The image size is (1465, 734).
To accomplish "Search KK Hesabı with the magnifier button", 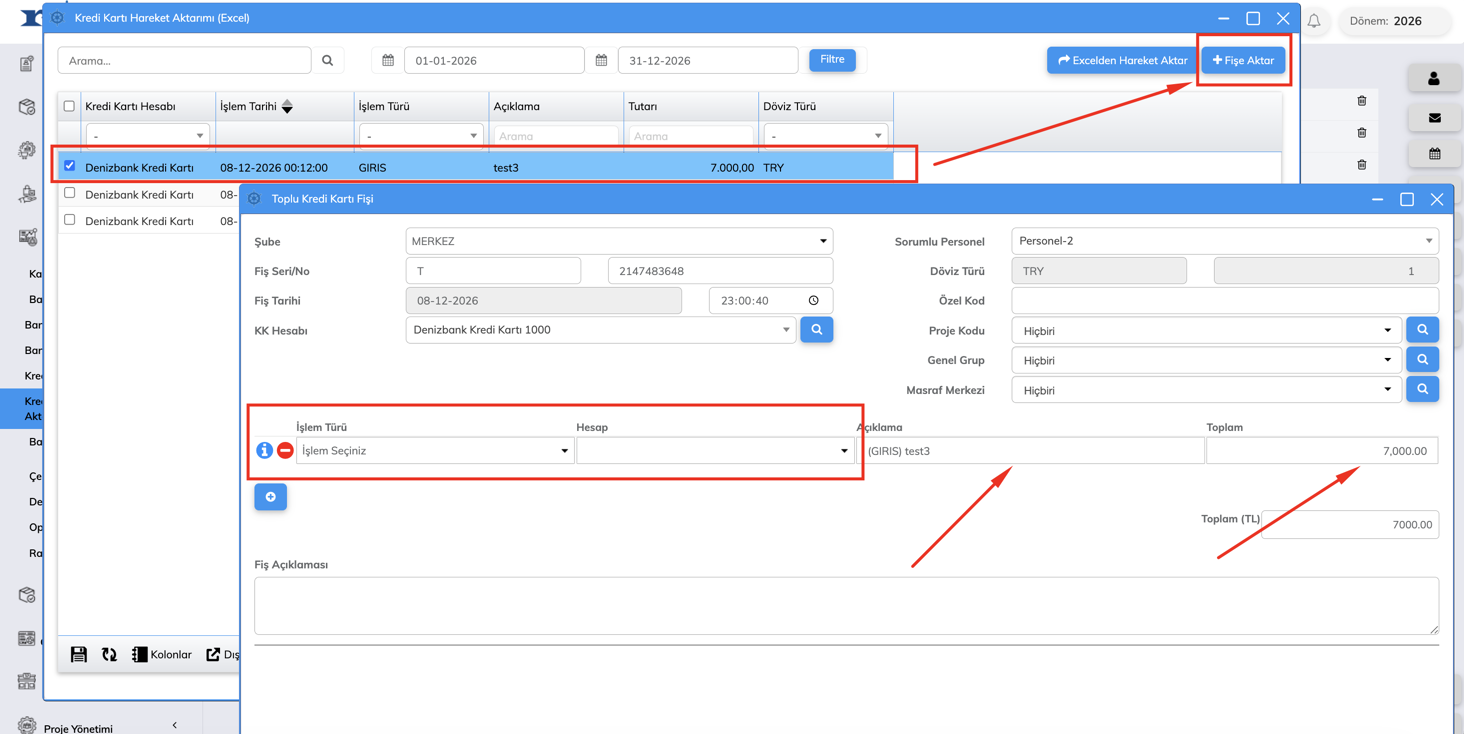I will tap(817, 330).
